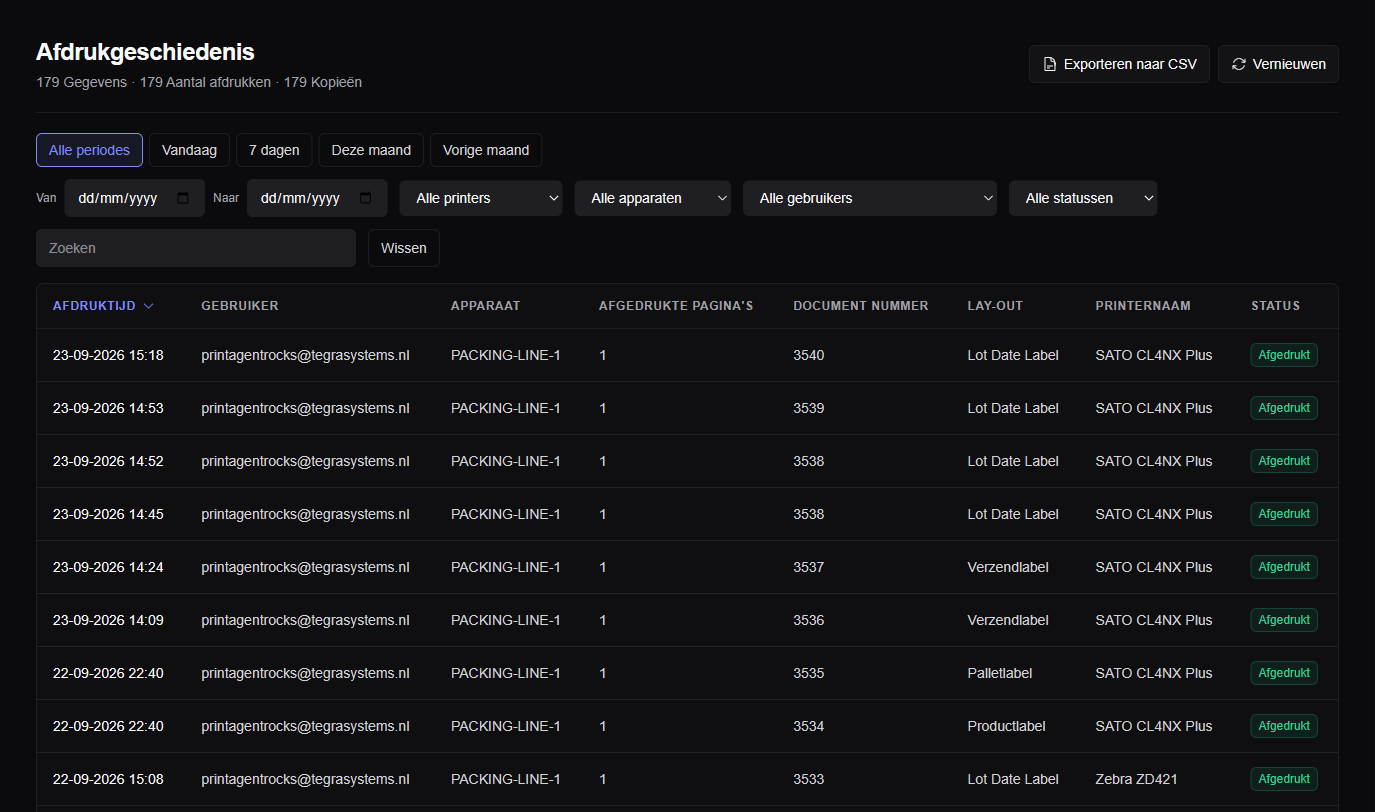Screen dimensions: 1375x812
Task: Click the timestamp 23-09-2026 14:53
Action: 108,408
